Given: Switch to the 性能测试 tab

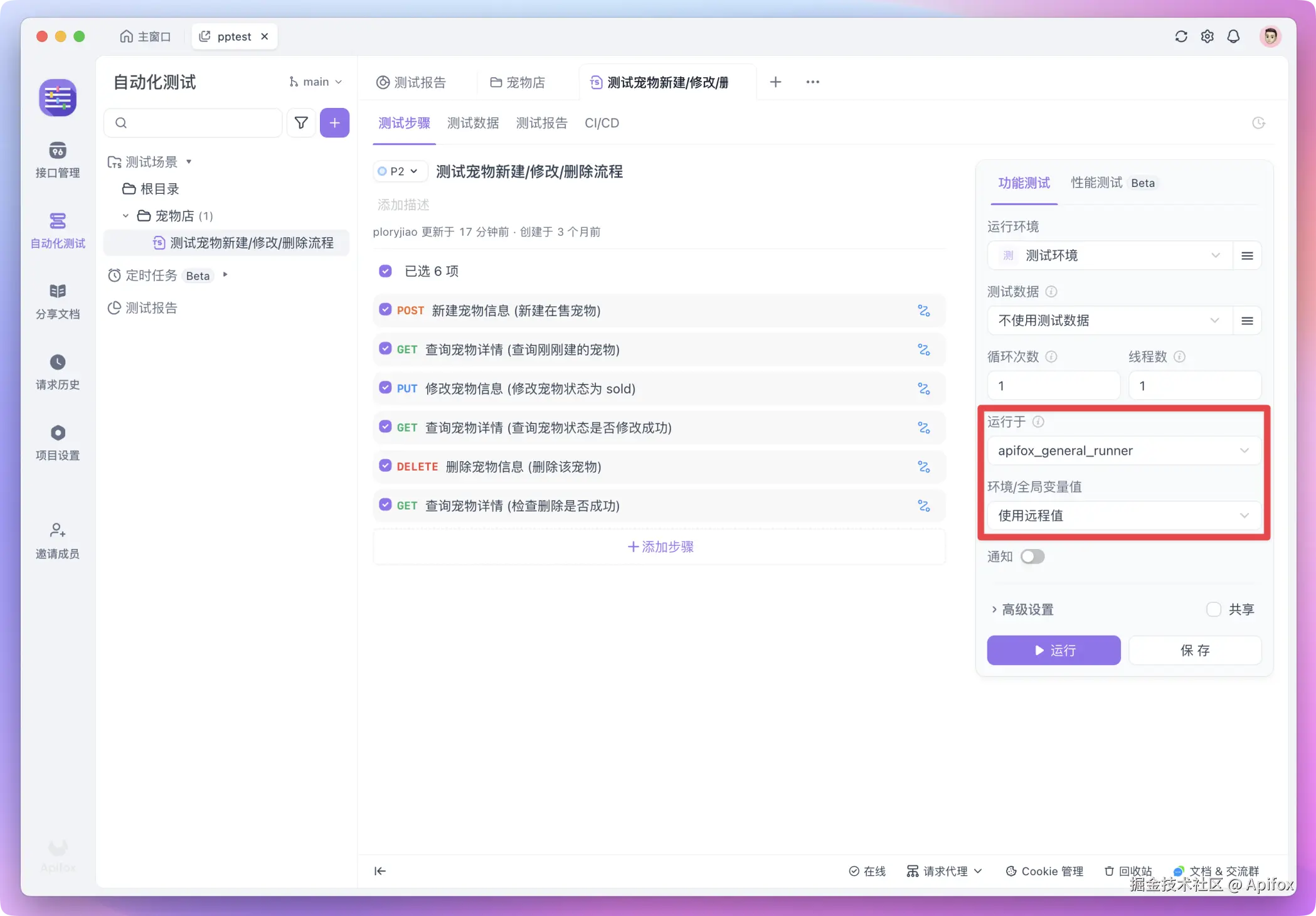Looking at the screenshot, I should [x=1096, y=183].
